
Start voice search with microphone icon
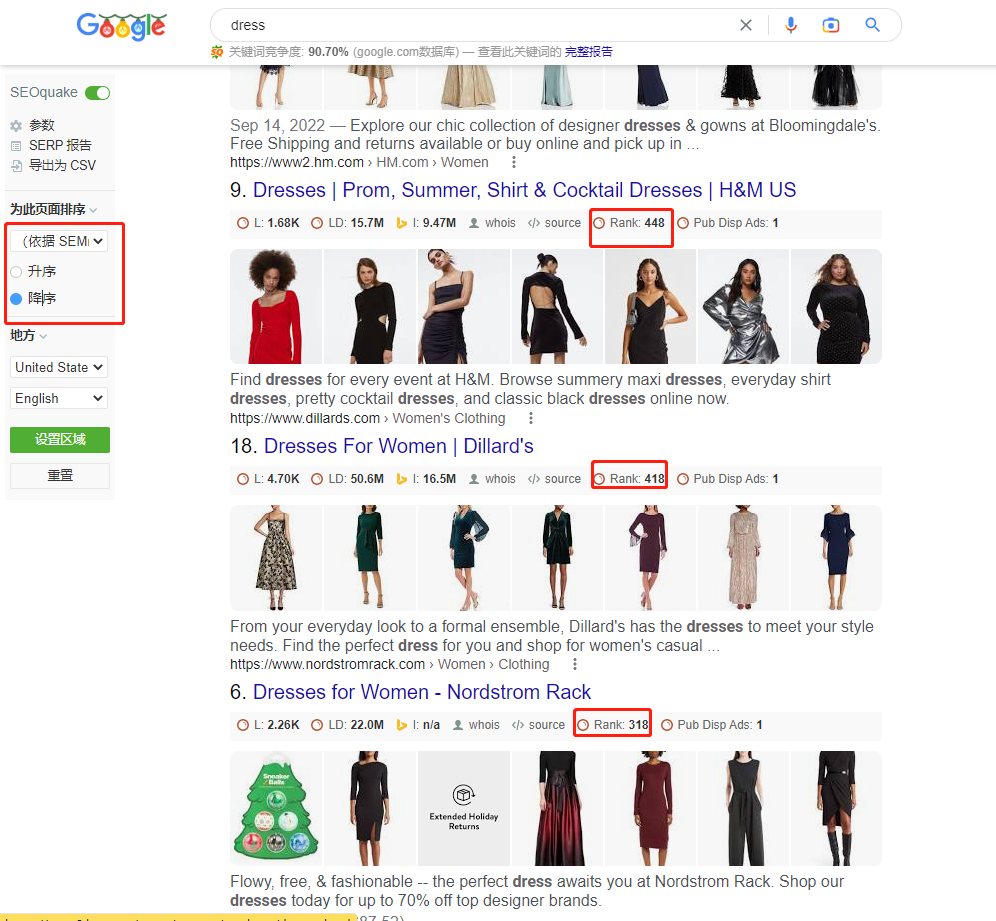point(791,25)
